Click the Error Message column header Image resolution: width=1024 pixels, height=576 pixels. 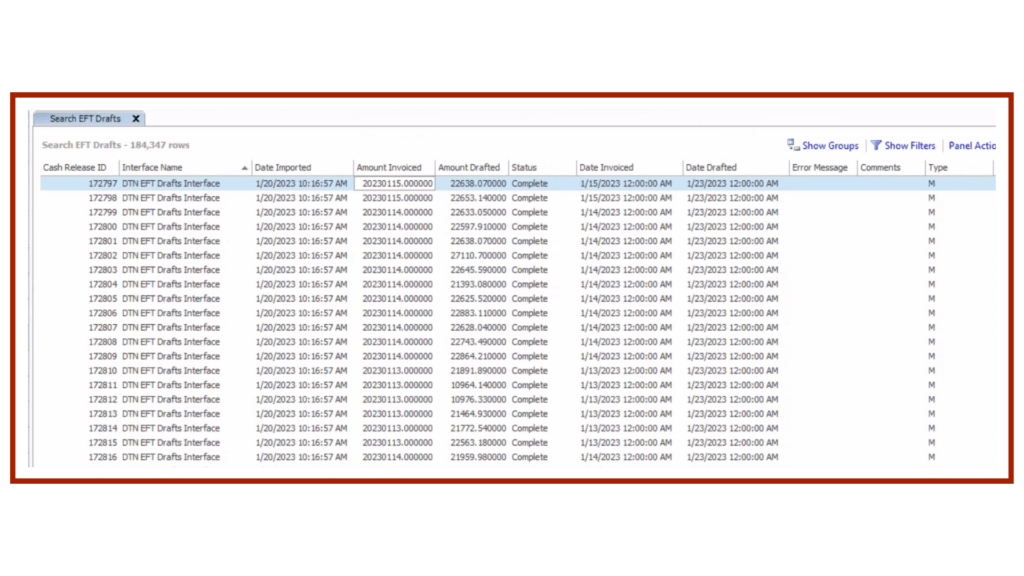(x=819, y=168)
